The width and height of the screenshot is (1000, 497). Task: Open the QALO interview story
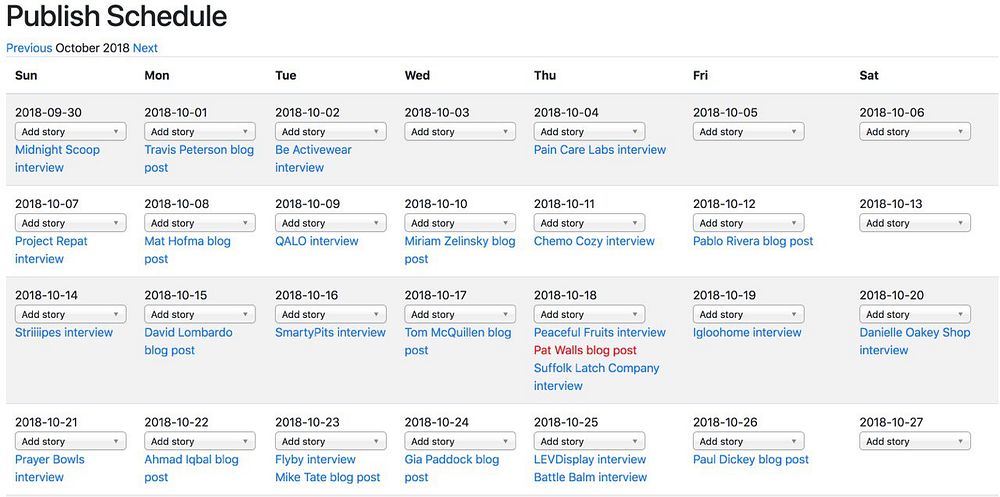[x=316, y=241]
